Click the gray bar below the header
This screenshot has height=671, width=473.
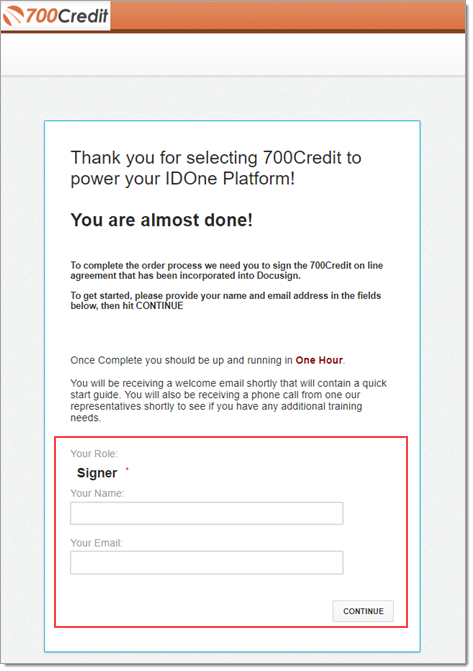(x=233, y=54)
